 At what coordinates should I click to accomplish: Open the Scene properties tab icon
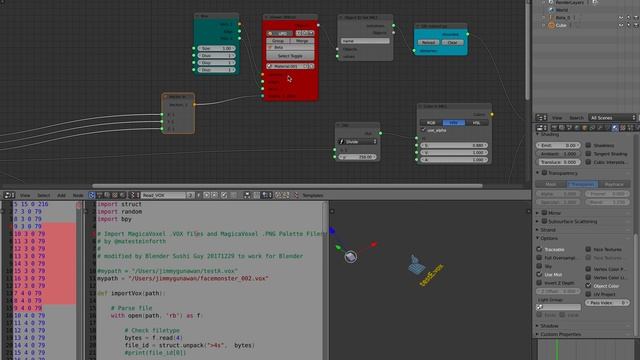pyautogui.click(x=569, y=128)
